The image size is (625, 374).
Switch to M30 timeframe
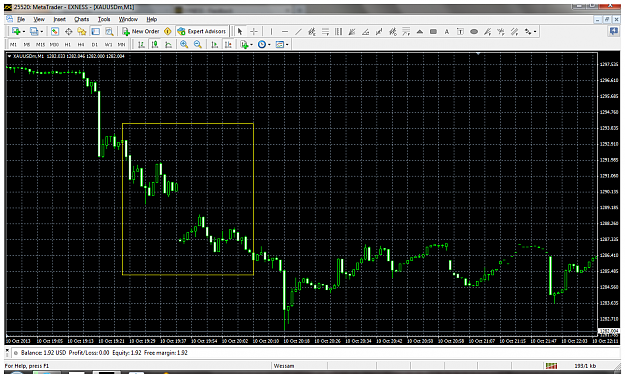point(54,45)
